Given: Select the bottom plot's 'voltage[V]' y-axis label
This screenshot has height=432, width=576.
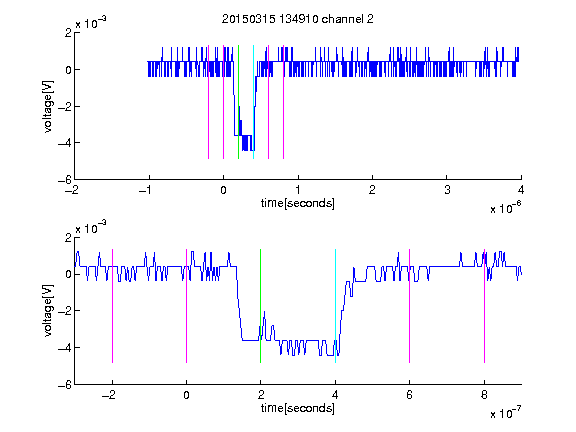Looking at the screenshot, I should [x=48, y=310].
